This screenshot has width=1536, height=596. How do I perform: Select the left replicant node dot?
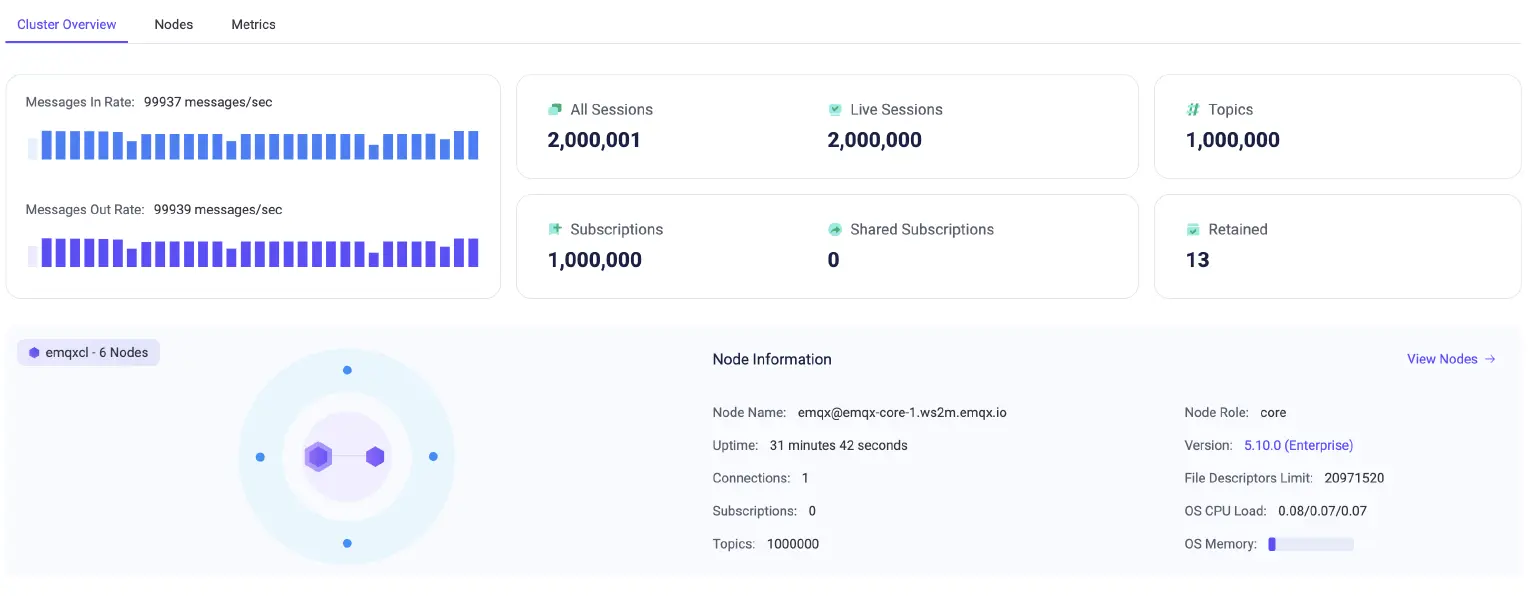[x=260, y=457]
